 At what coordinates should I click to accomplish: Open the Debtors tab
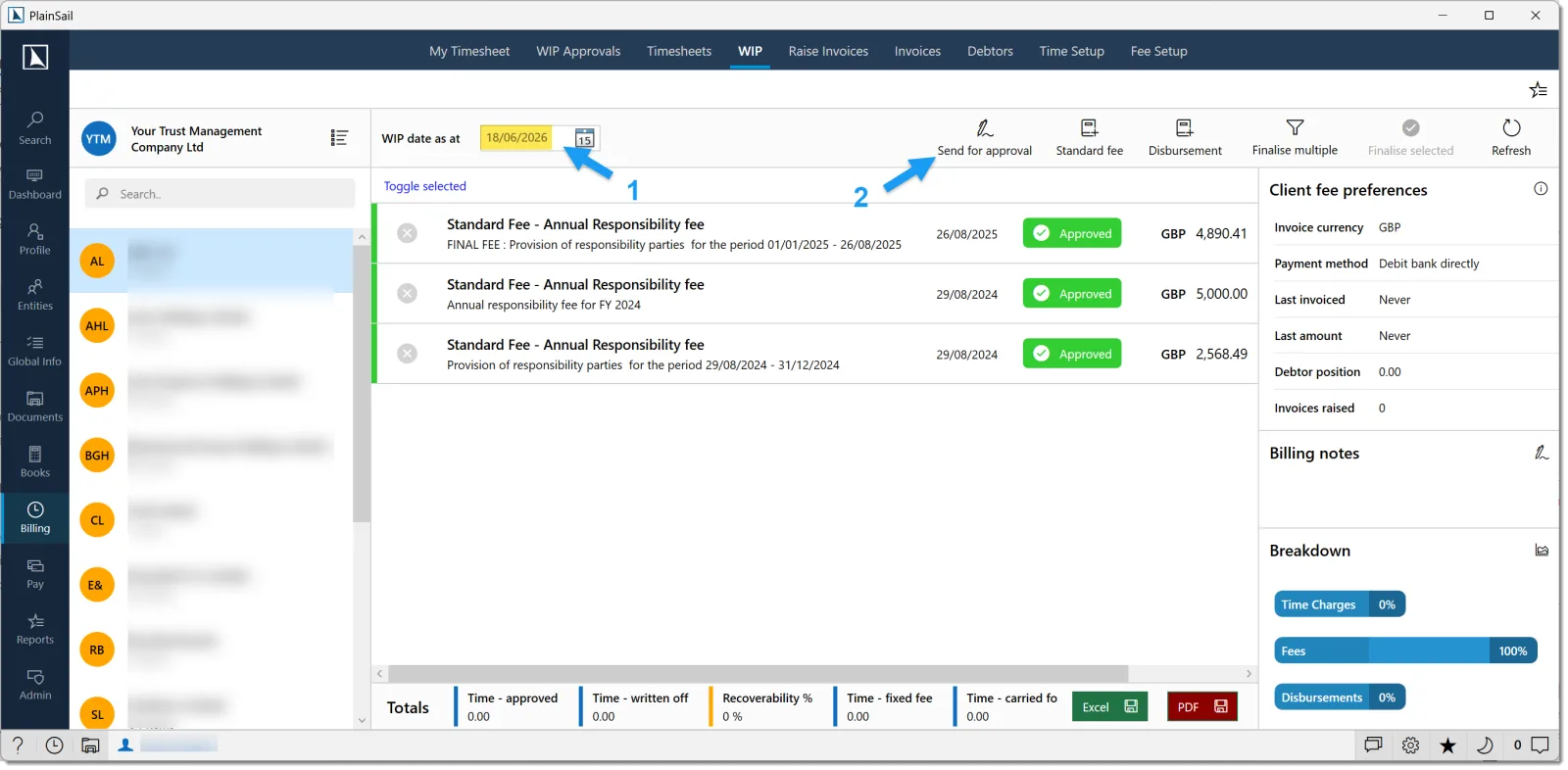[990, 51]
